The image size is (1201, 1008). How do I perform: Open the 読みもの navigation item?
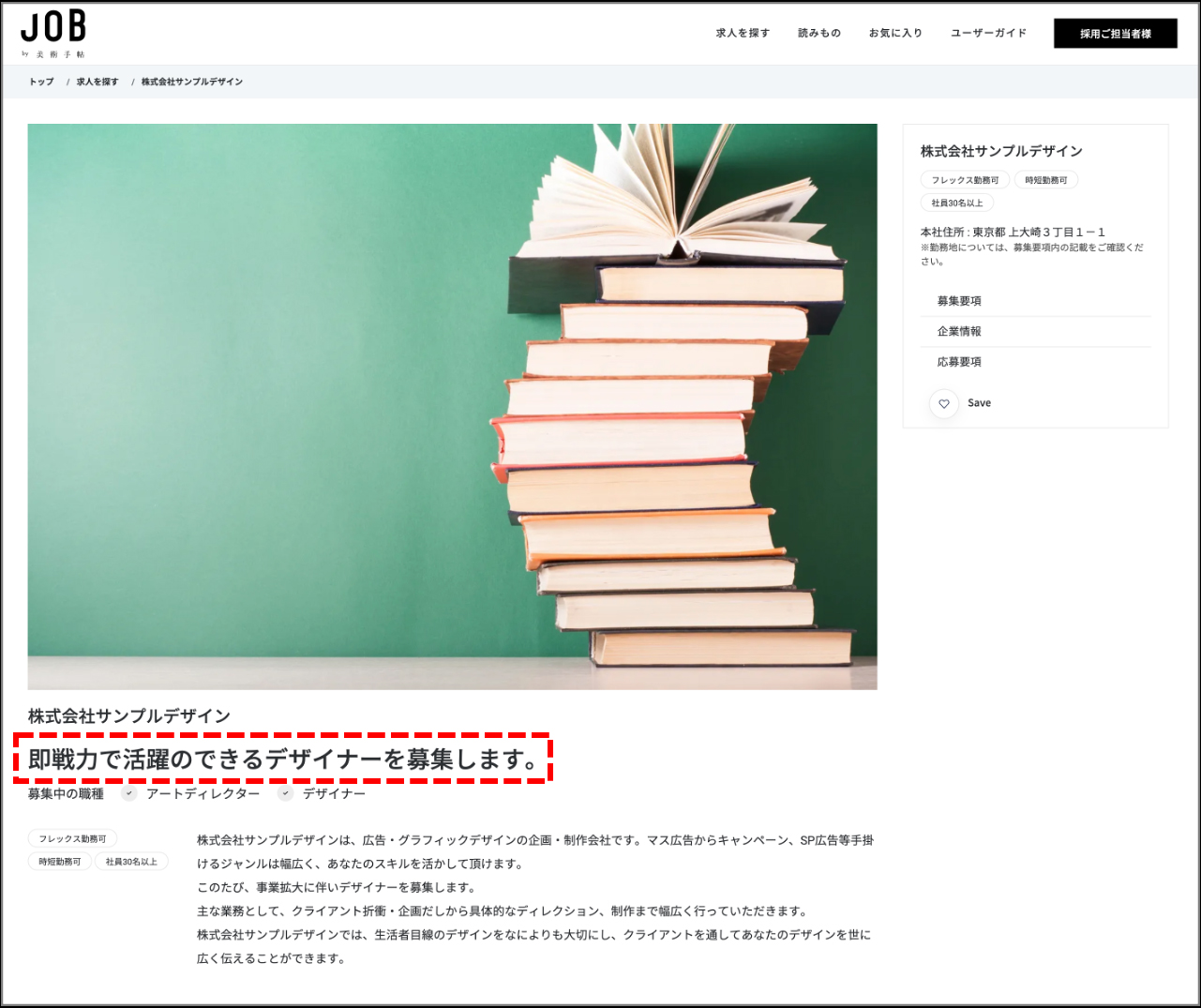click(818, 33)
